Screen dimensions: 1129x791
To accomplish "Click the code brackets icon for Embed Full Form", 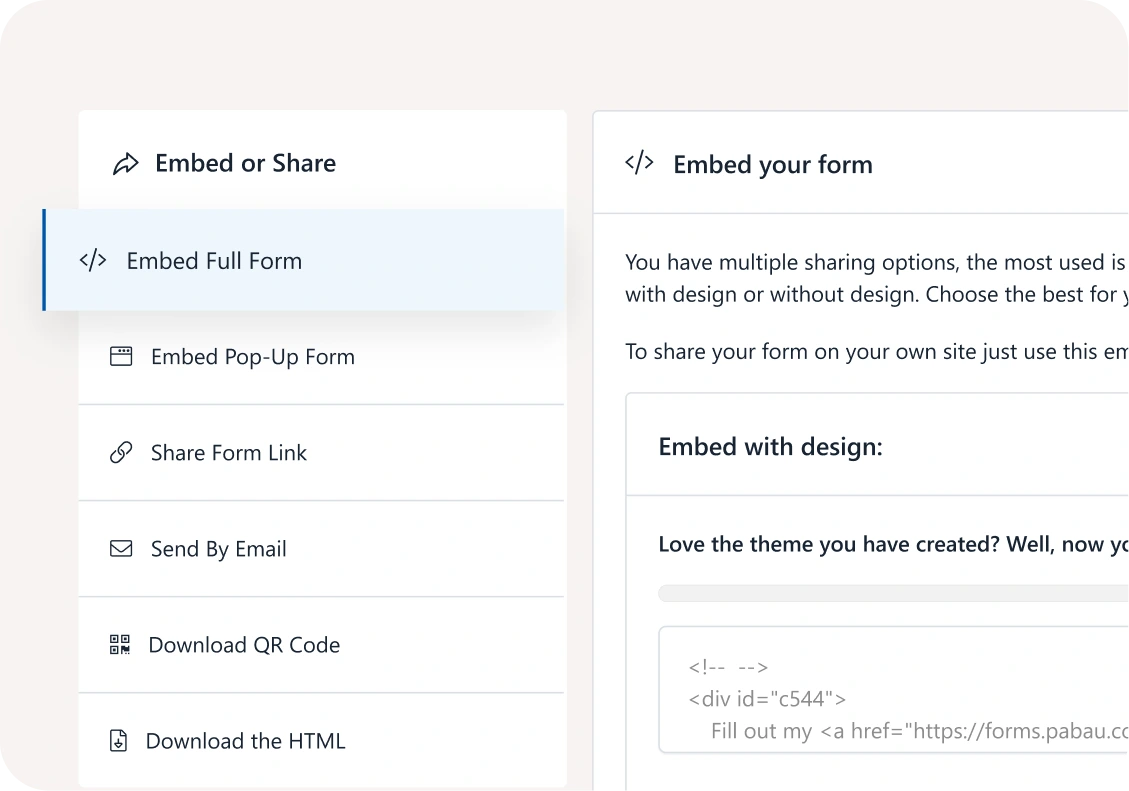I will [93, 261].
